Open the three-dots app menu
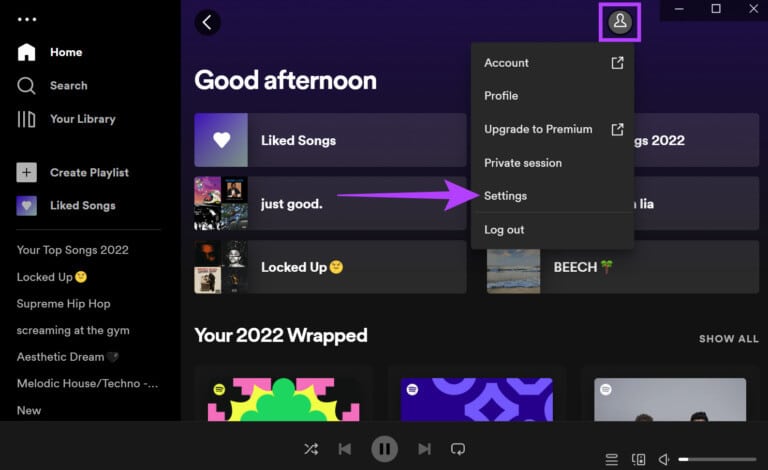768x470 pixels. tap(27, 20)
